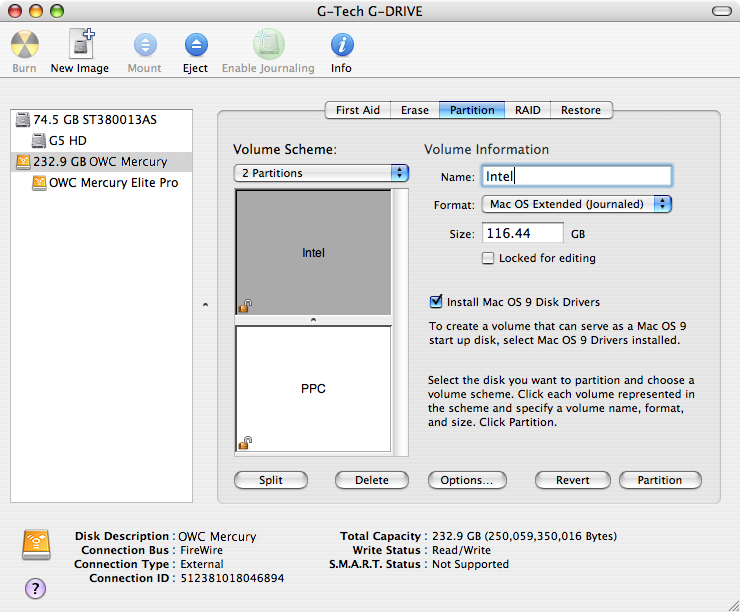Open the Volume Scheme 2 Partitions dropdown

click(321, 173)
